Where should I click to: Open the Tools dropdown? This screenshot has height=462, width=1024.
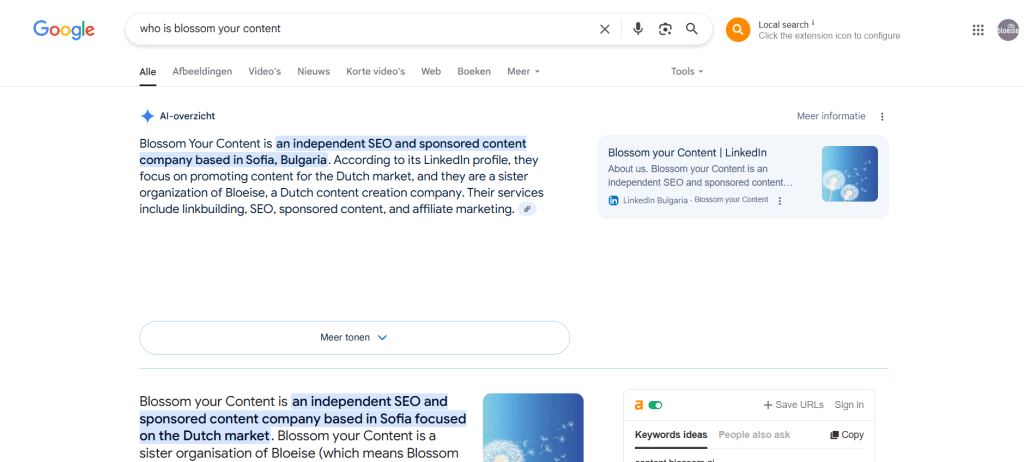pos(687,71)
